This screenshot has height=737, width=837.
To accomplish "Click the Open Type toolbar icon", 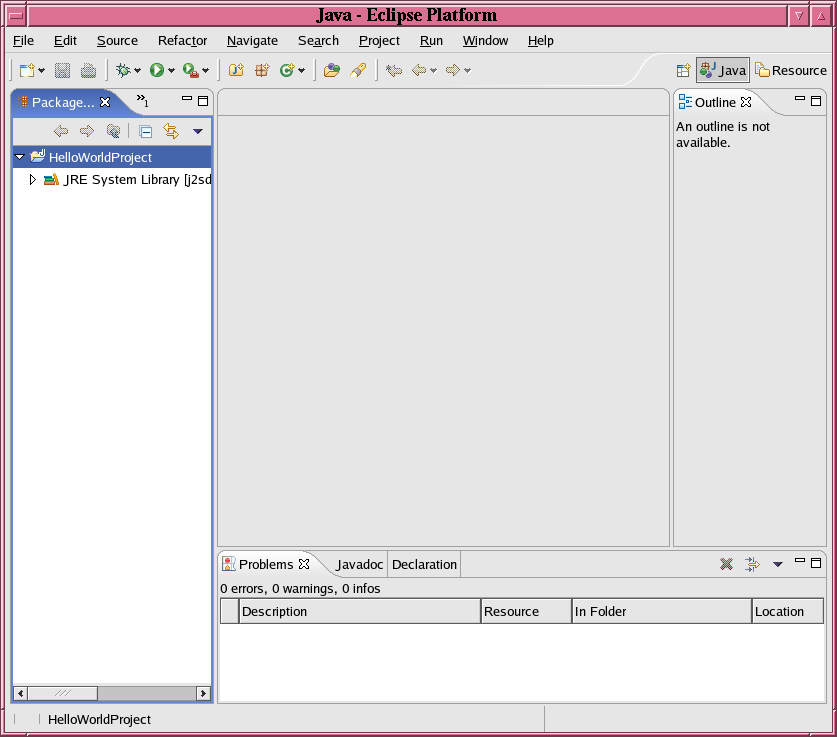I will click(x=332, y=70).
